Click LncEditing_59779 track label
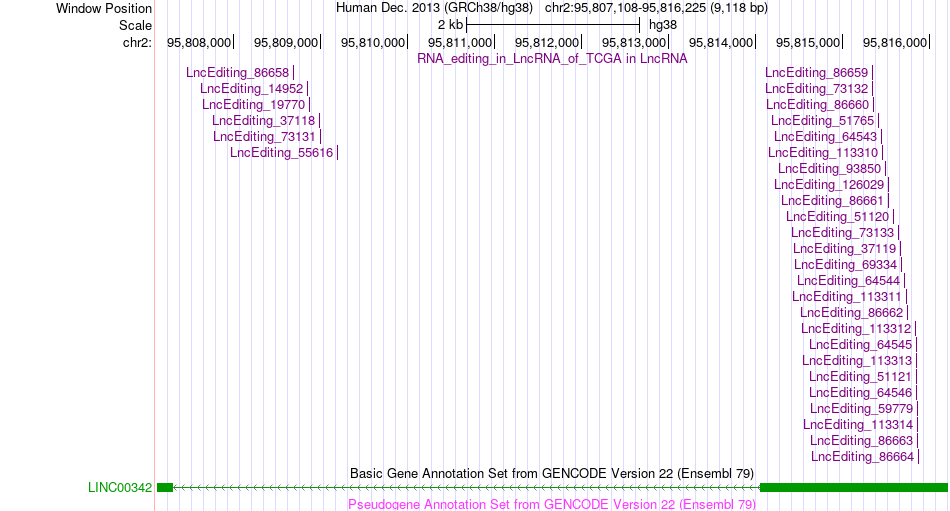950x511 pixels. point(862,409)
